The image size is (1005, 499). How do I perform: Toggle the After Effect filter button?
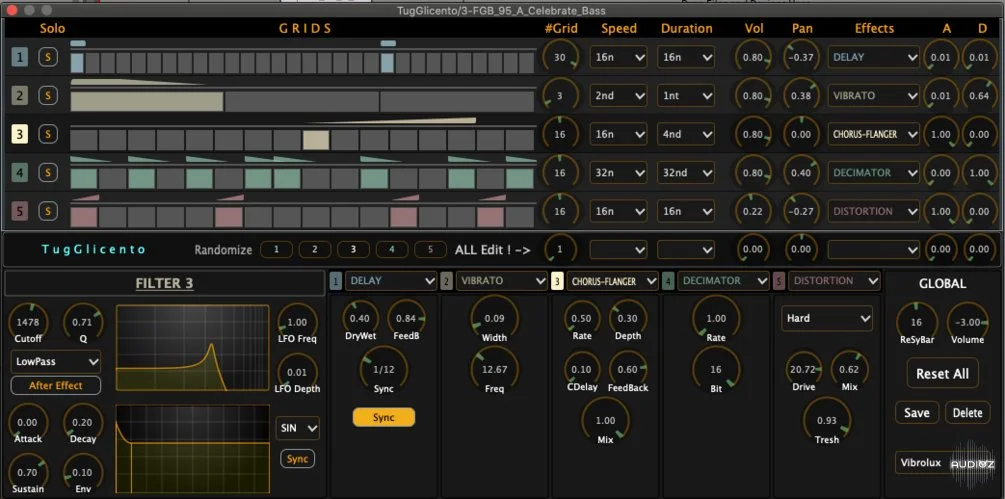coord(56,386)
